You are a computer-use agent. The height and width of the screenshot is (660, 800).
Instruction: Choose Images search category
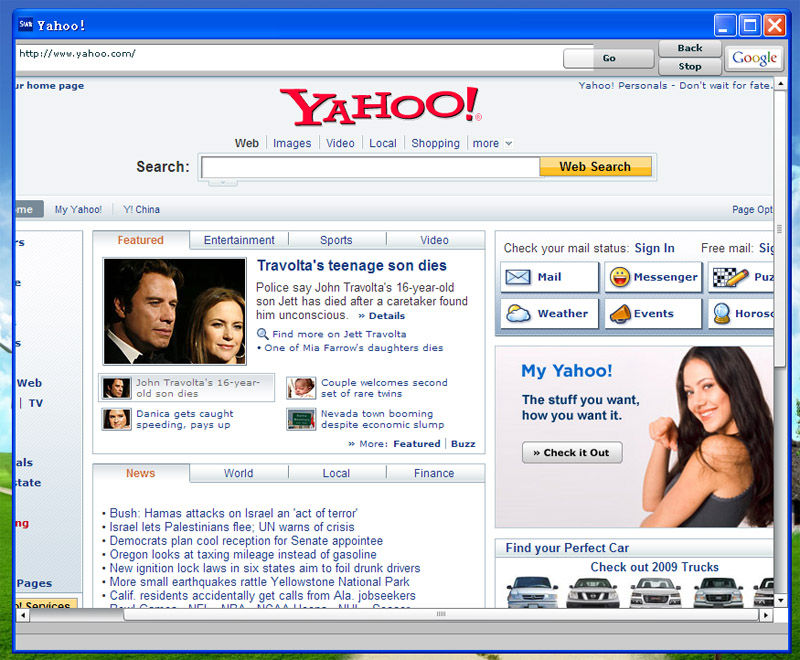(x=292, y=143)
